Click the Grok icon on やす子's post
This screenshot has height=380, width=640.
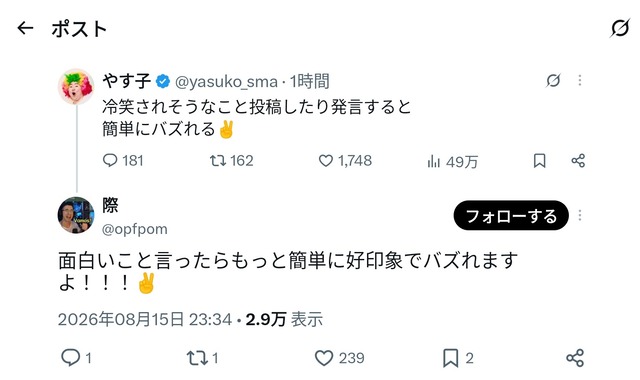click(553, 80)
